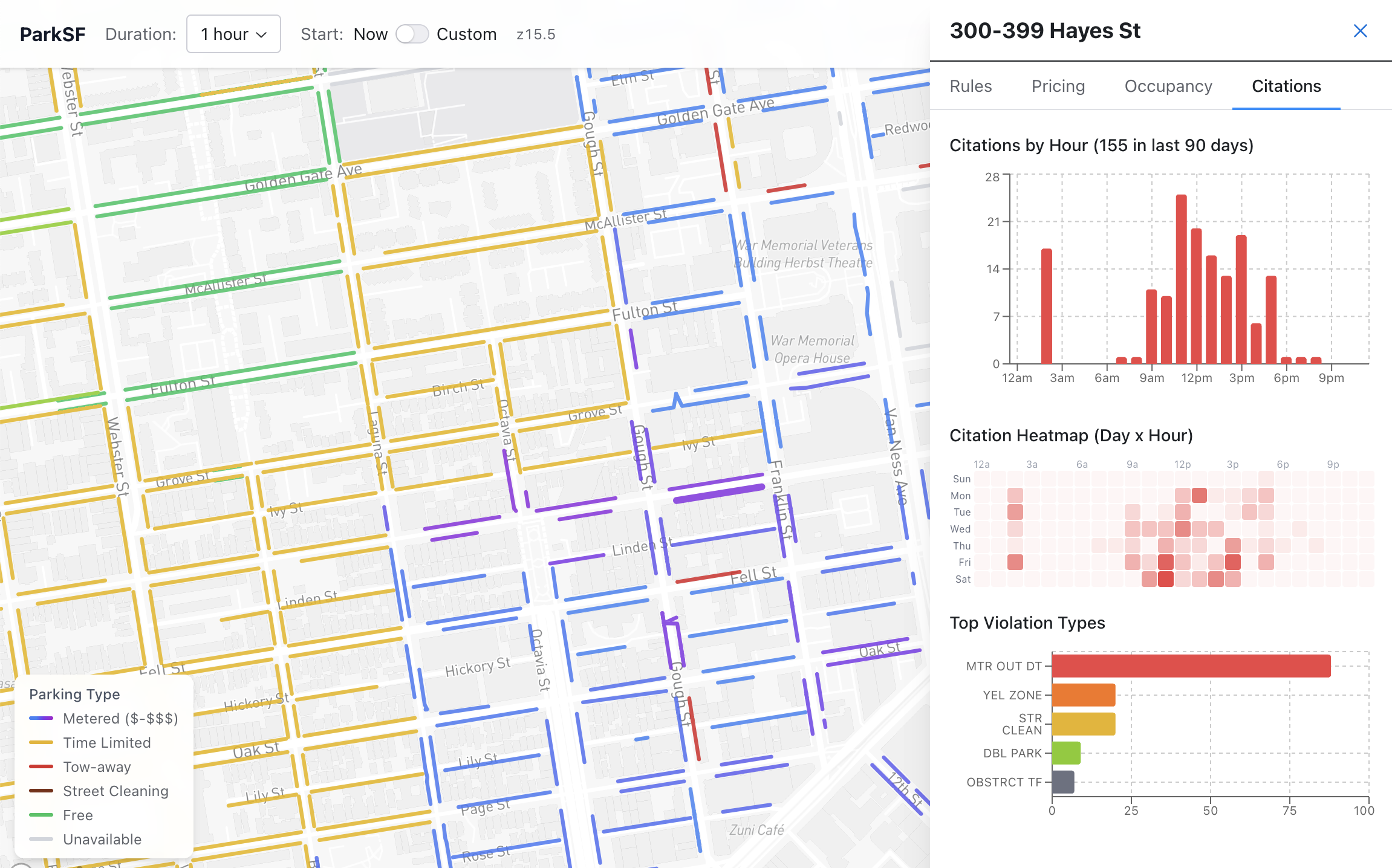Close the 300-399 Hayes St panel
The height and width of the screenshot is (868, 1392).
(1361, 31)
